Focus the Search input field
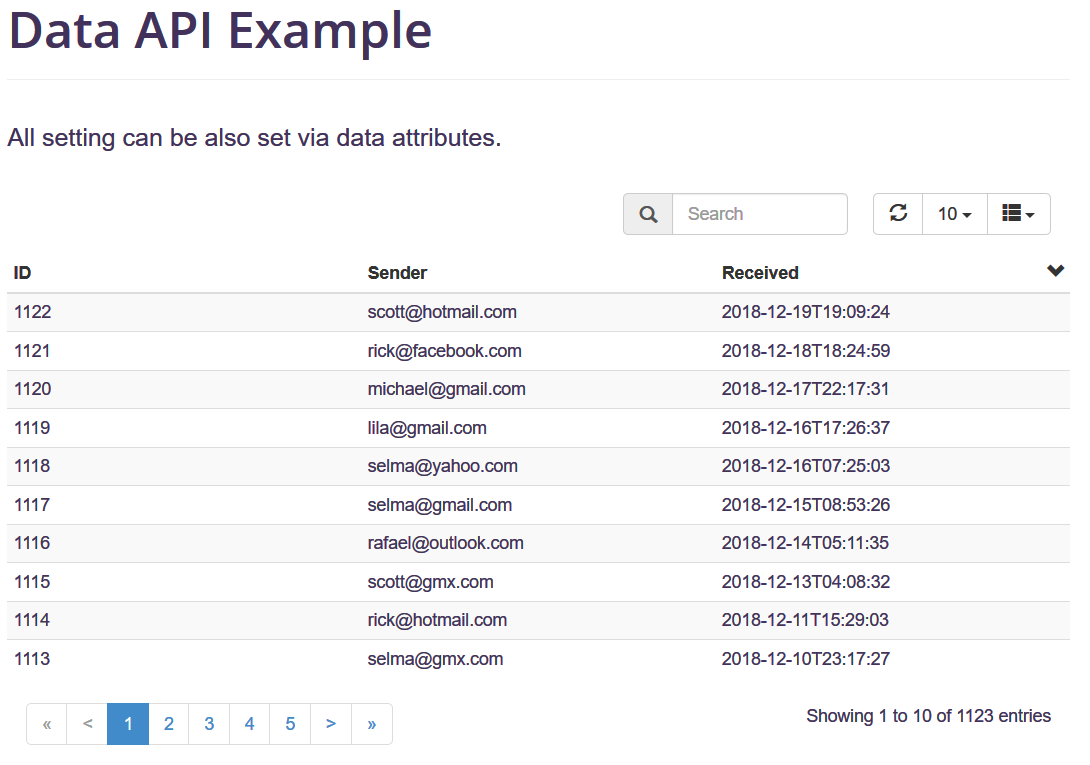The height and width of the screenshot is (765, 1090). (760, 214)
